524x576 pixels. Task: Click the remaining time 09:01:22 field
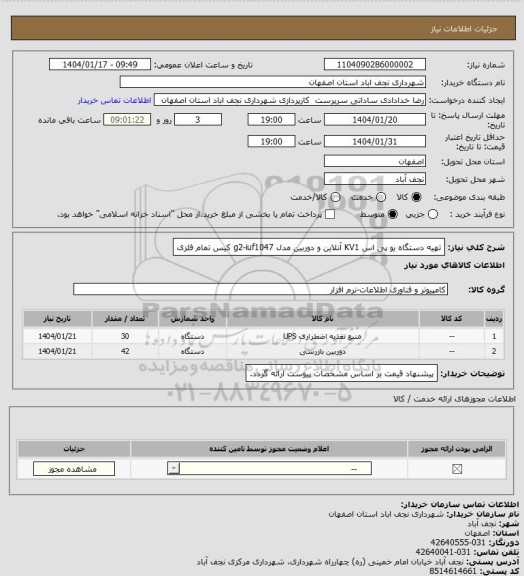coord(127,120)
